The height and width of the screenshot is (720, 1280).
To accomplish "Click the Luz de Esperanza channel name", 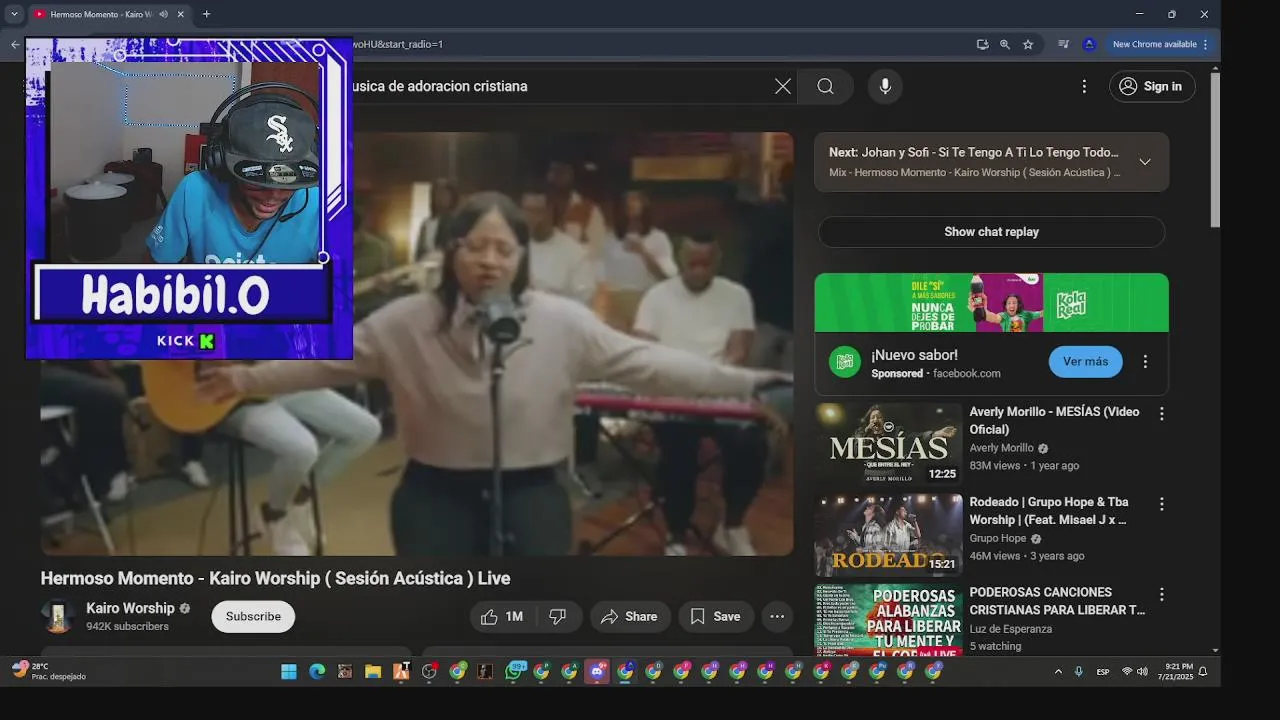I will tap(1010, 629).
